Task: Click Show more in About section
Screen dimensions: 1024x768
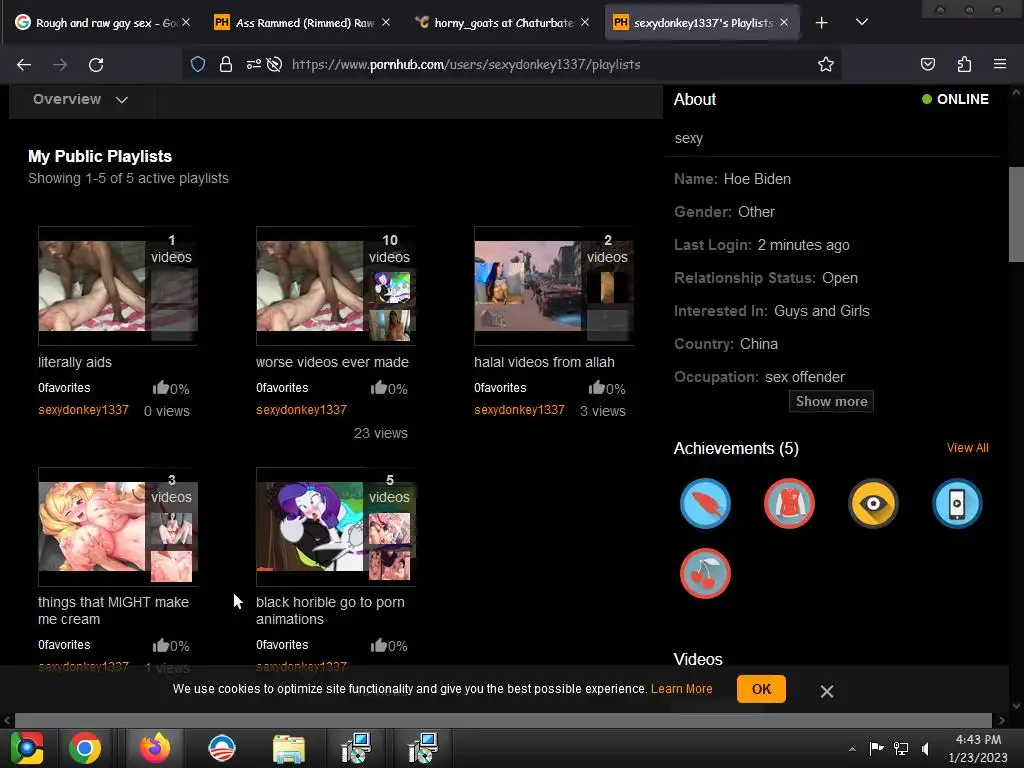Action: (831, 402)
